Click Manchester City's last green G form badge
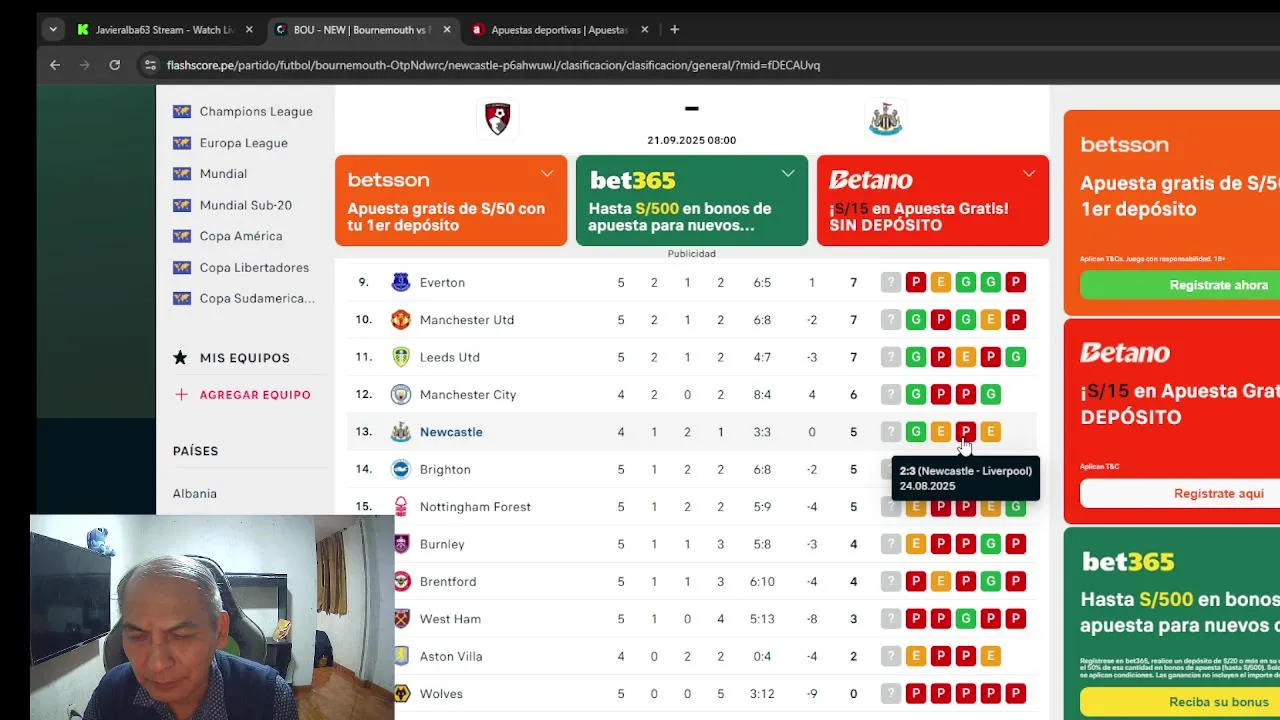The image size is (1280, 720). point(990,394)
